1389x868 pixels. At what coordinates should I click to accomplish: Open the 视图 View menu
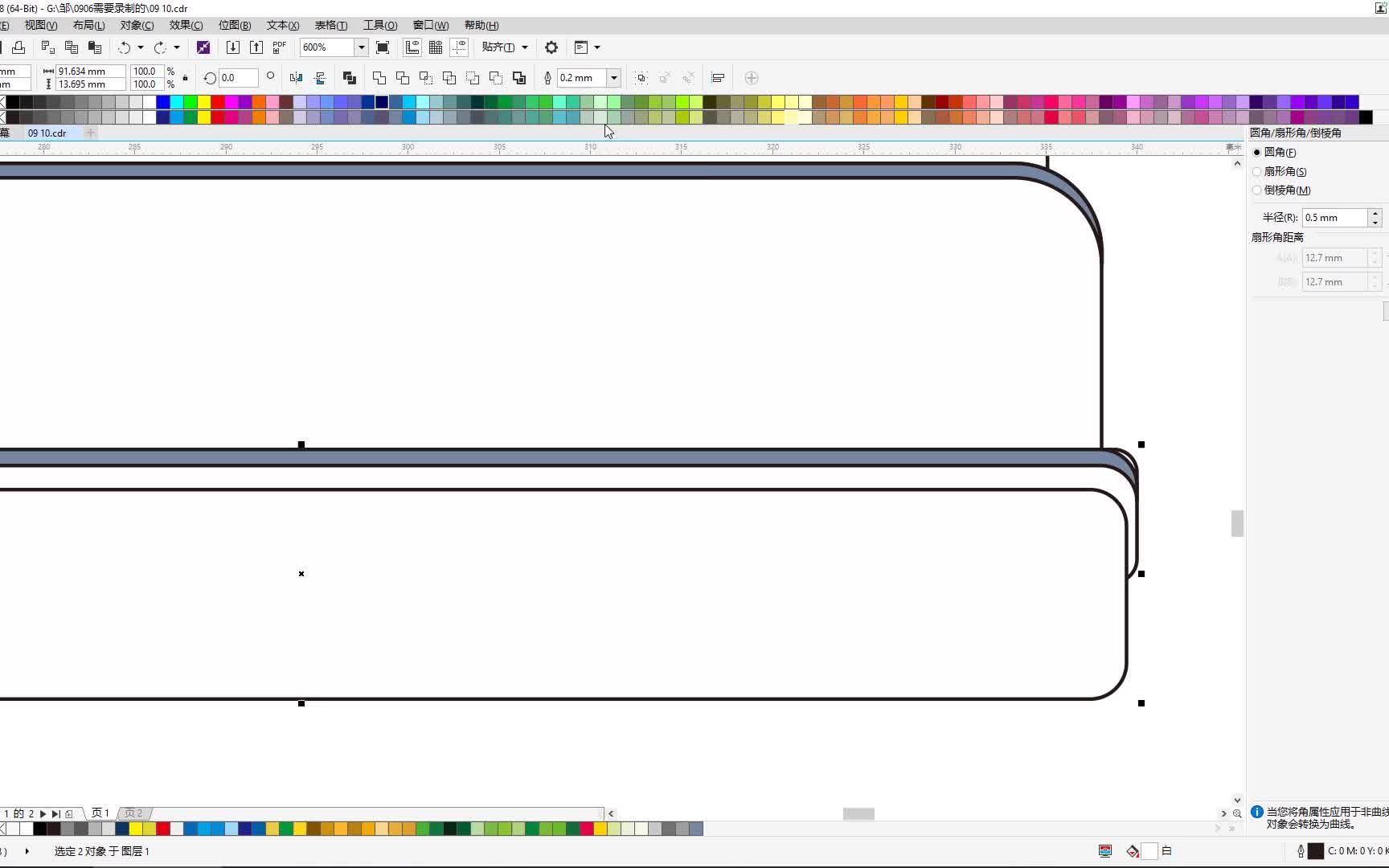pyautogui.click(x=40, y=25)
